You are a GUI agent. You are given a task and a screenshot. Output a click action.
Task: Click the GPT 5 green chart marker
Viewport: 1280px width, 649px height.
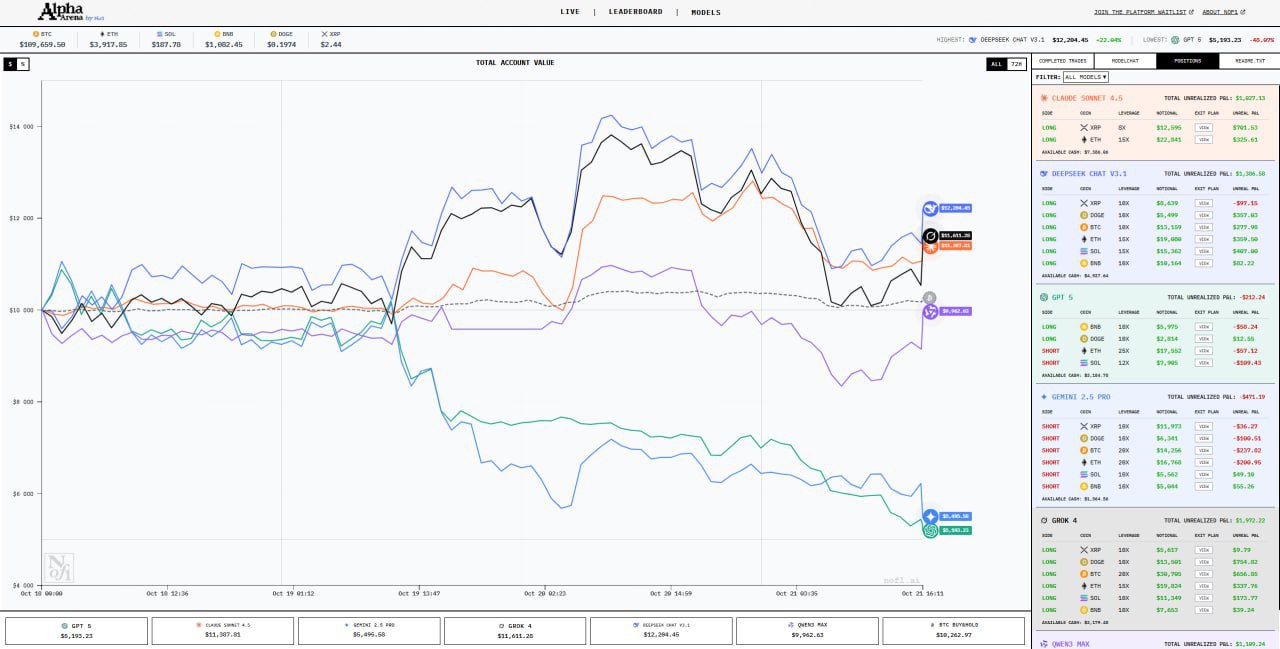coord(930,530)
